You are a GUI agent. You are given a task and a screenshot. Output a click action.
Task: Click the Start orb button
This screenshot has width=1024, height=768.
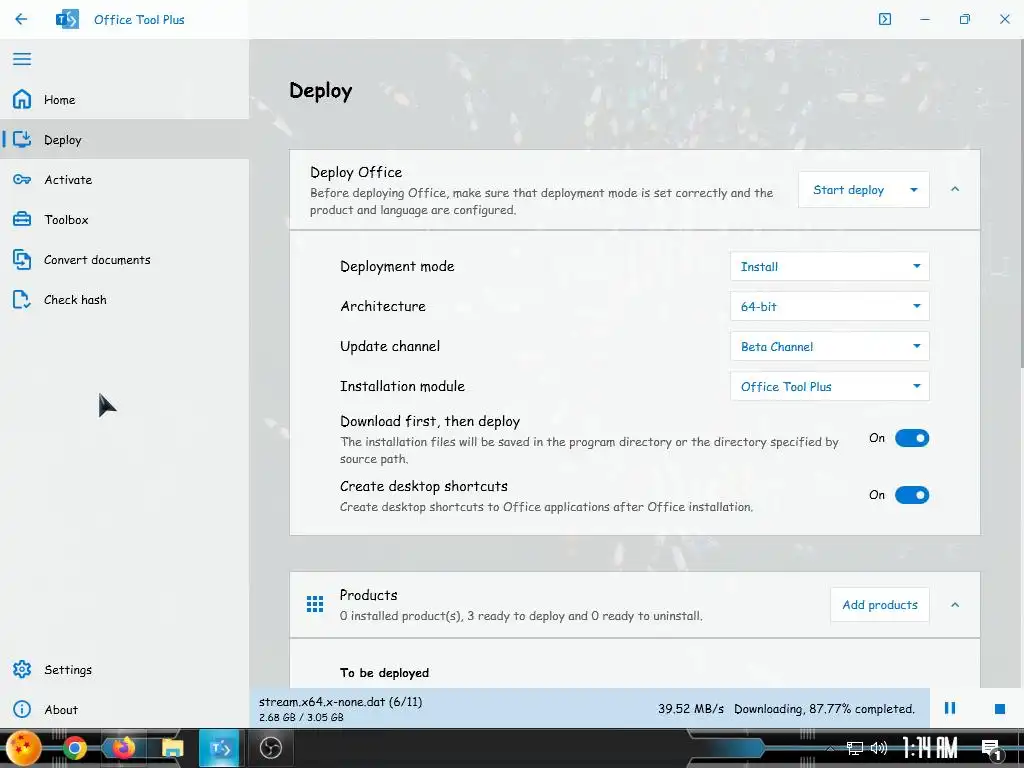pyautogui.click(x=24, y=748)
